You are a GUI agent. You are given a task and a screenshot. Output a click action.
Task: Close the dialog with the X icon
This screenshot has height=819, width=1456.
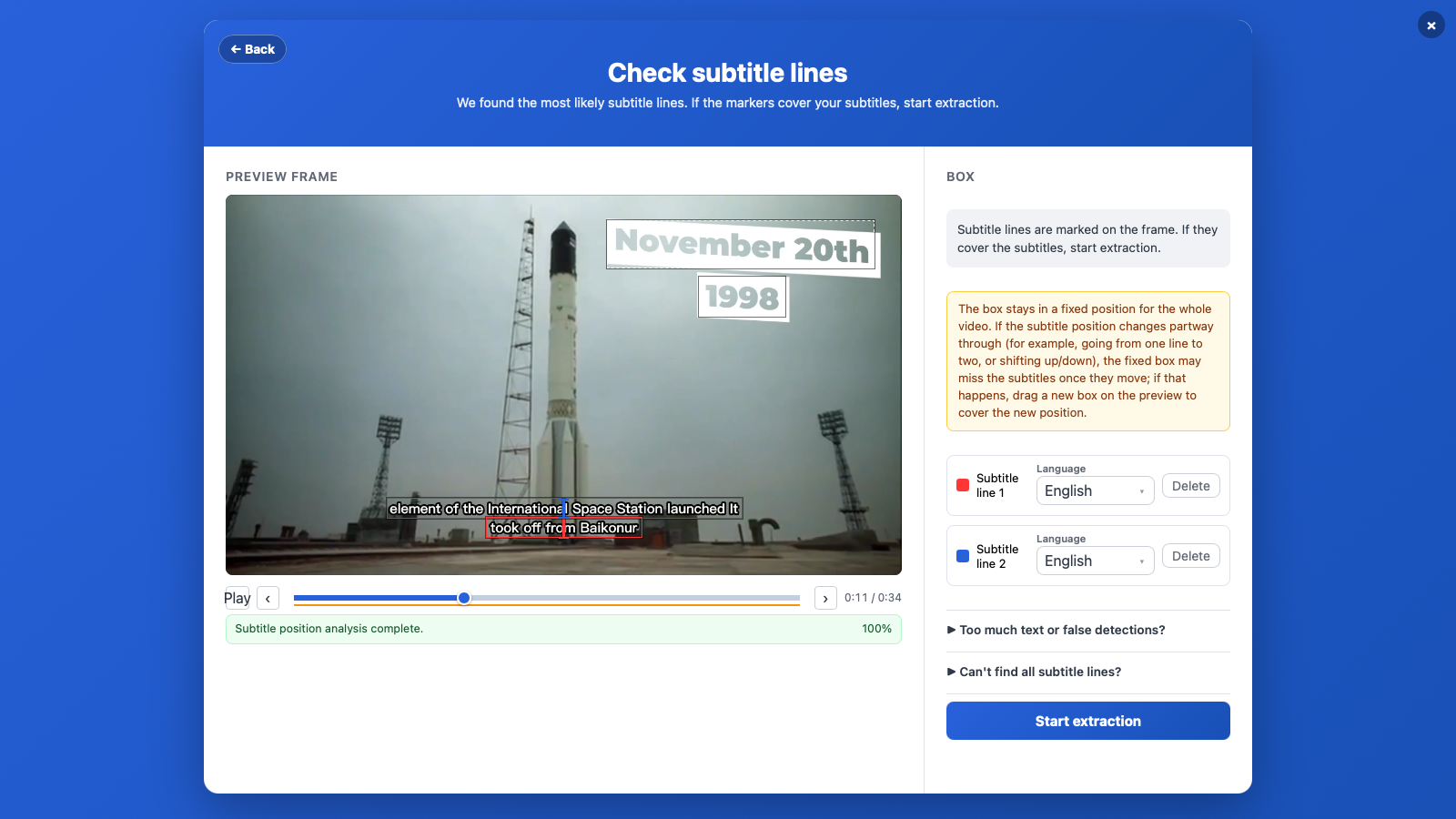click(x=1431, y=25)
